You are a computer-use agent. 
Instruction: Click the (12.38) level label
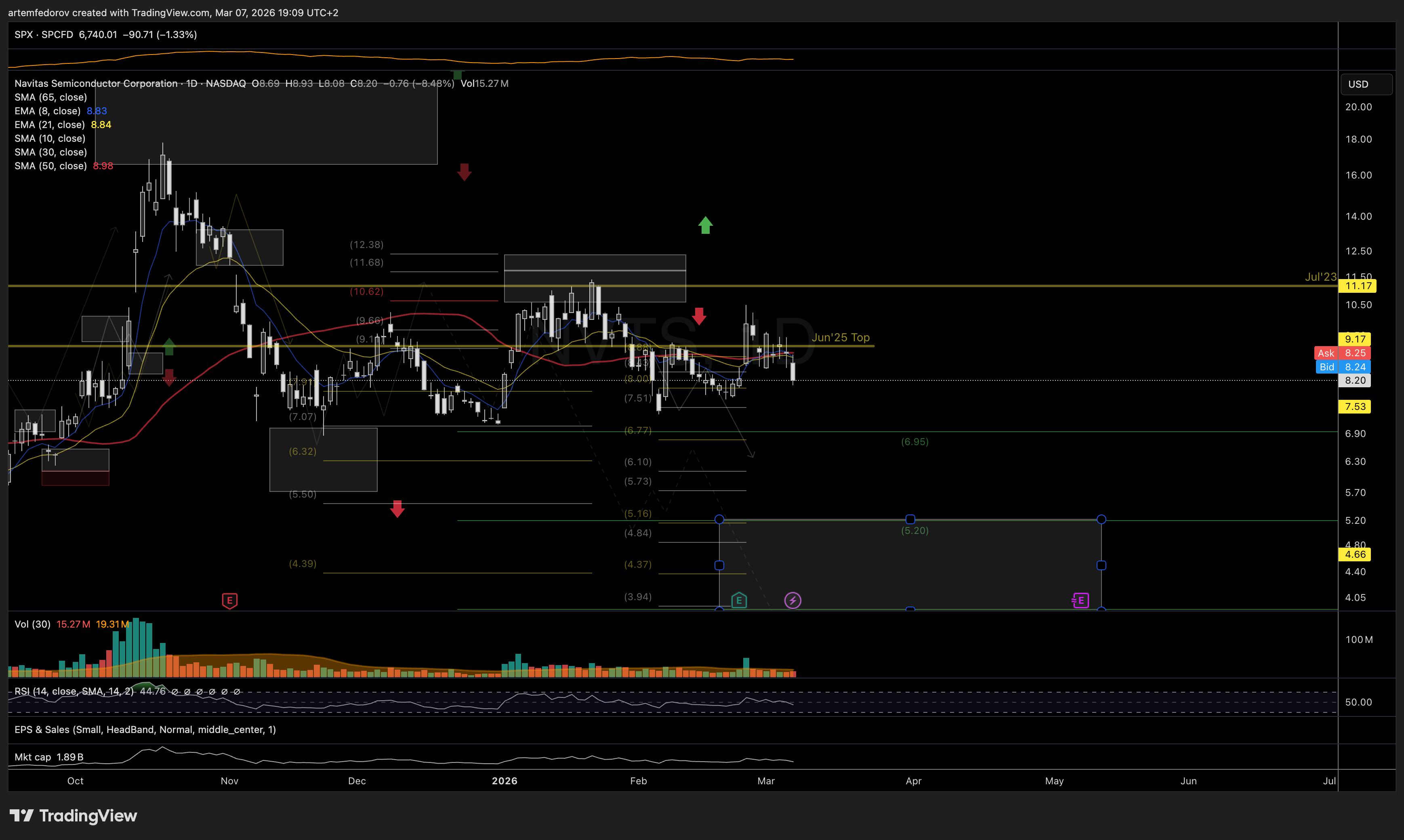coord(367,244)
